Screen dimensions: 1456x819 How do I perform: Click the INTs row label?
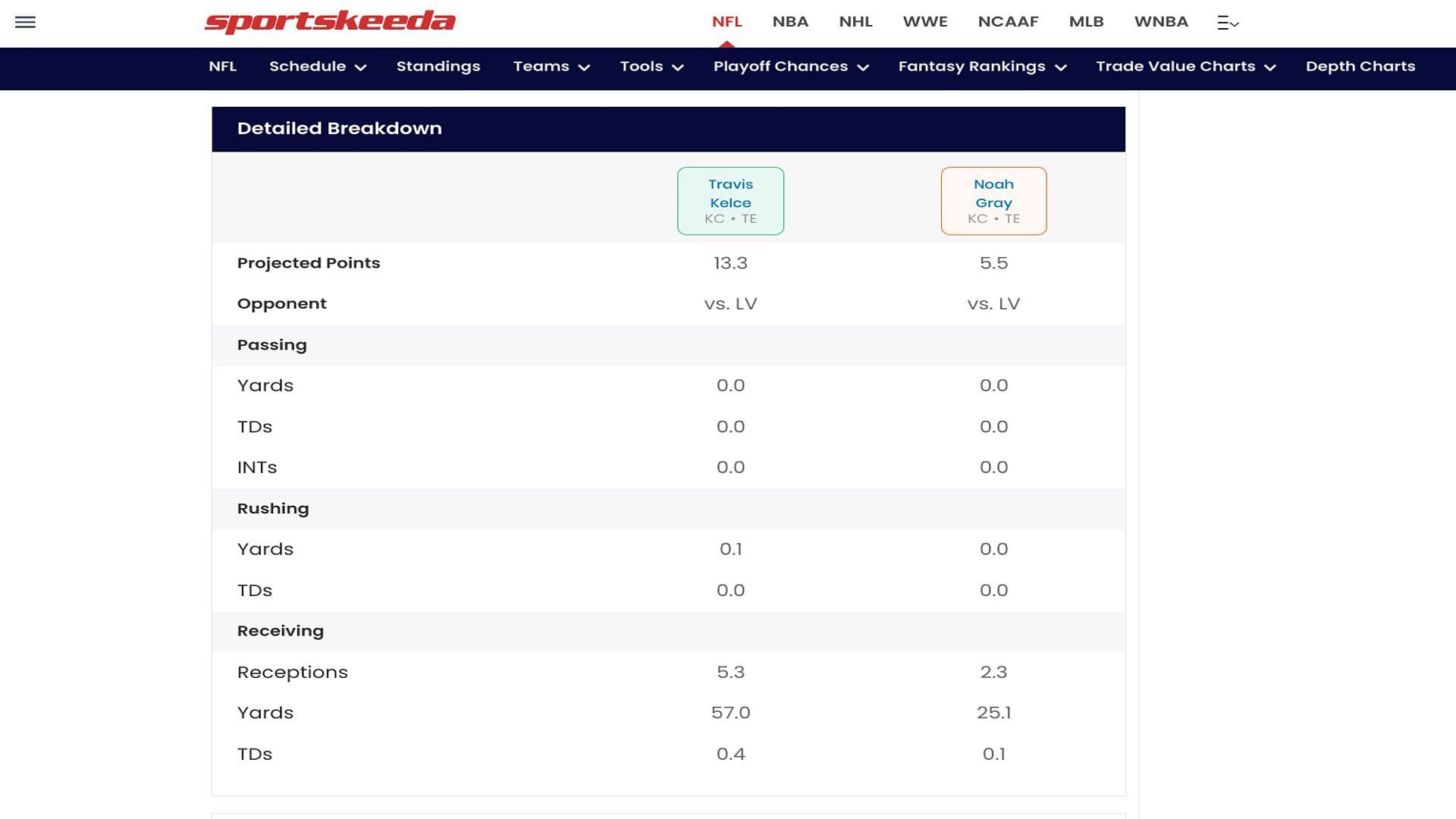tap(256, 468)
